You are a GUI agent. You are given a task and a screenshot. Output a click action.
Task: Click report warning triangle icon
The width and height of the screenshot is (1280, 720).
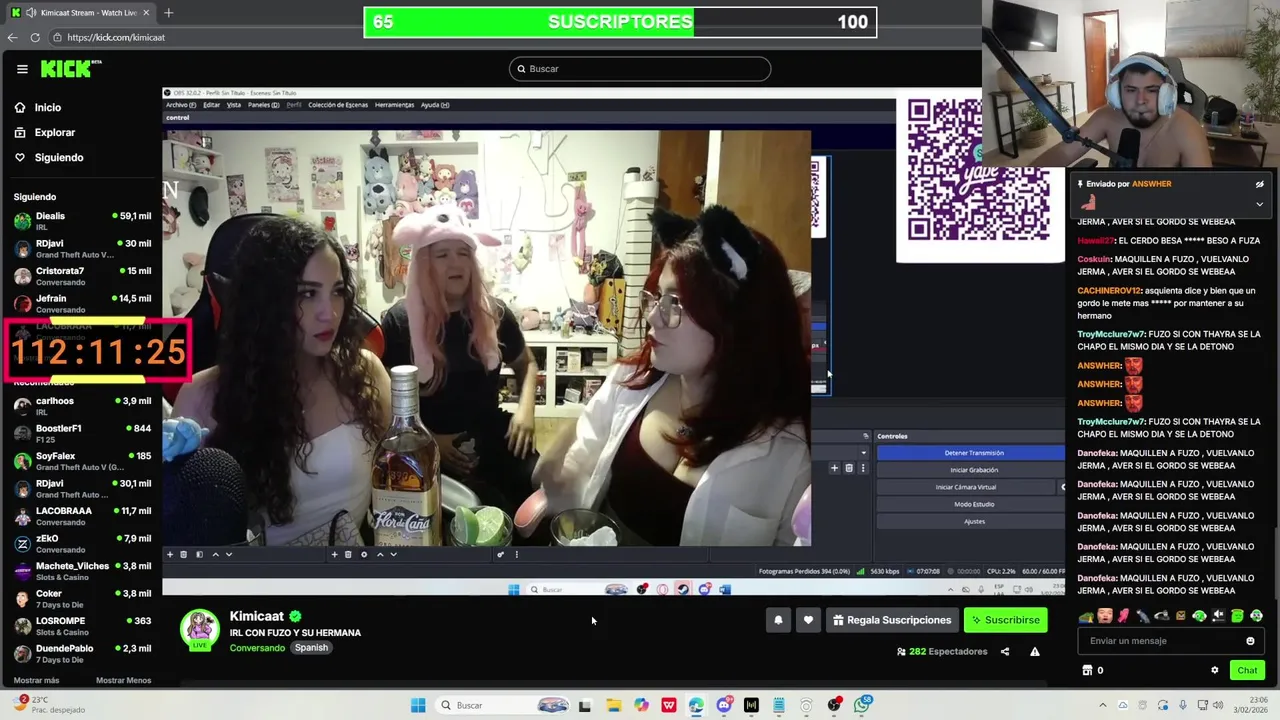click(1035, 652)
